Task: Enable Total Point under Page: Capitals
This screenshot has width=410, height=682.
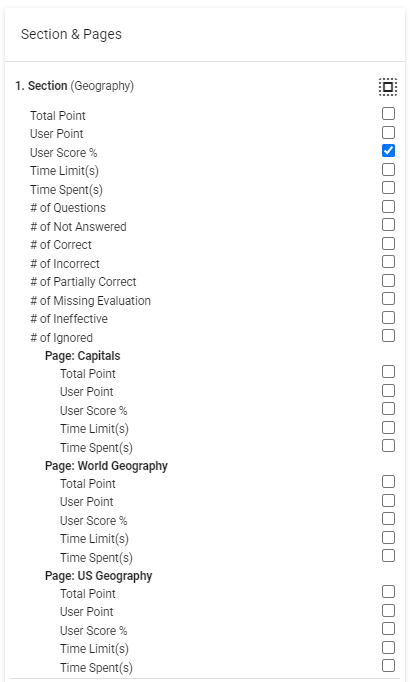Action: click(388, 372)
